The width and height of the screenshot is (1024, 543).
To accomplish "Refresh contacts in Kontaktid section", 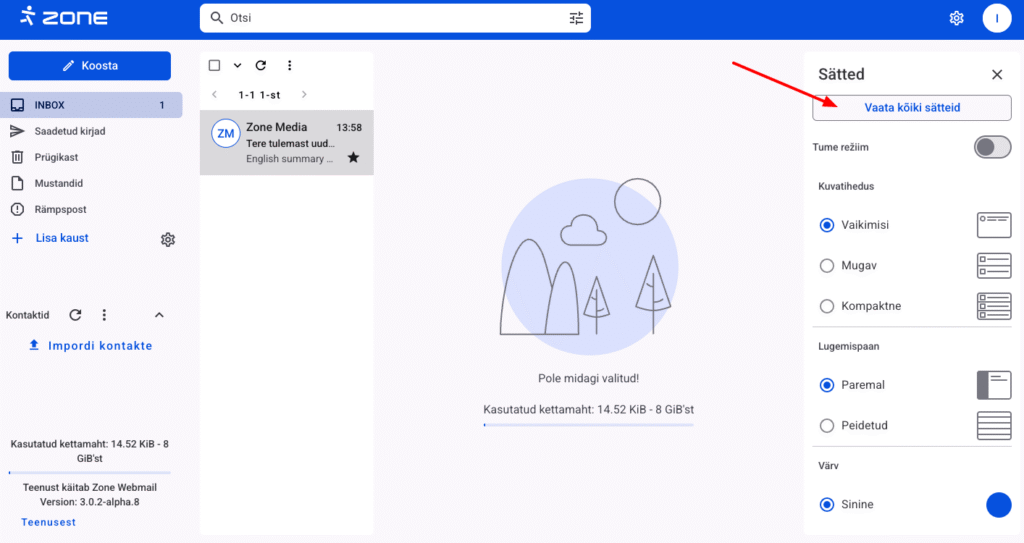I will coord(75,315).
